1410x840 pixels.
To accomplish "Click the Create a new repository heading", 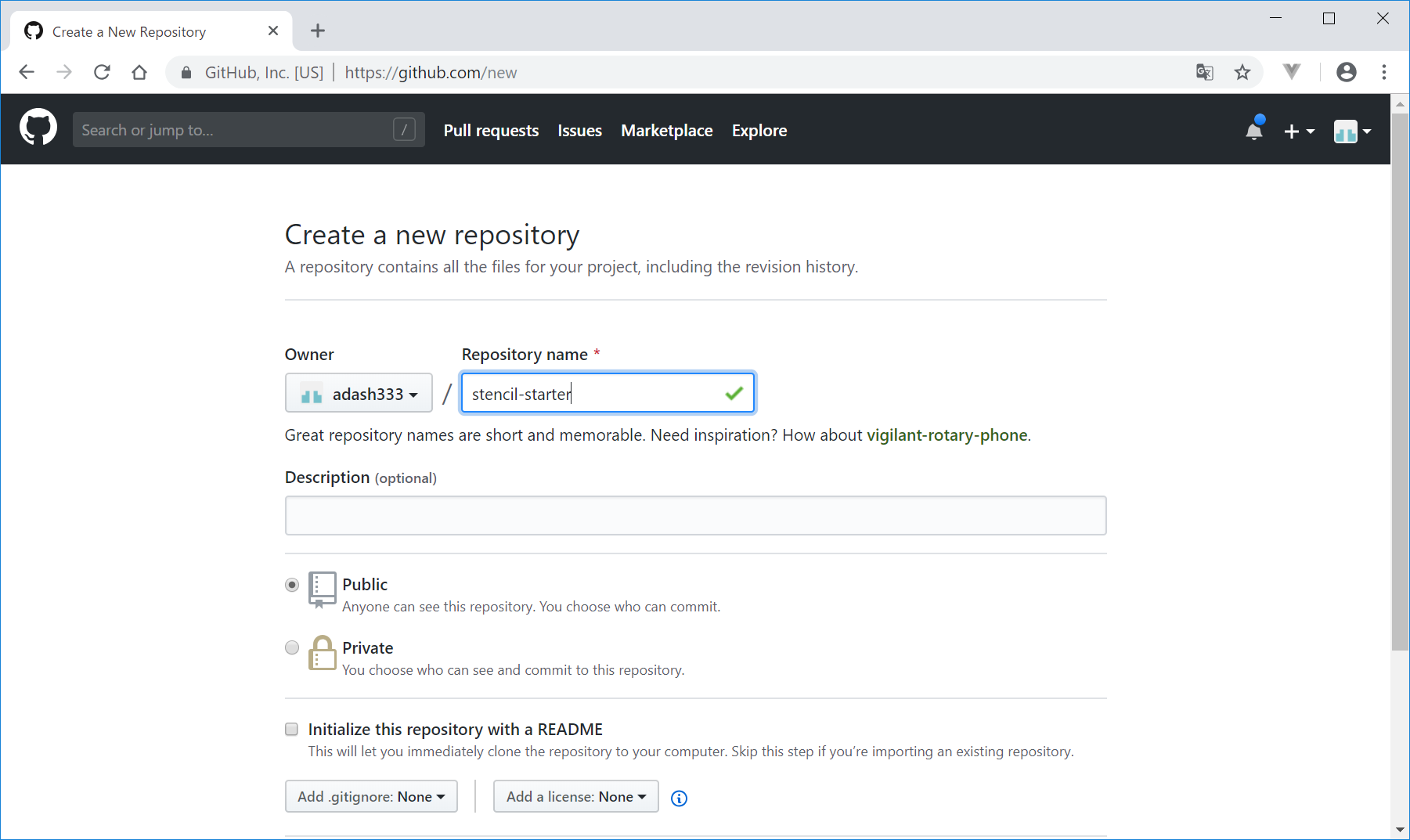I will coord(432,235).
